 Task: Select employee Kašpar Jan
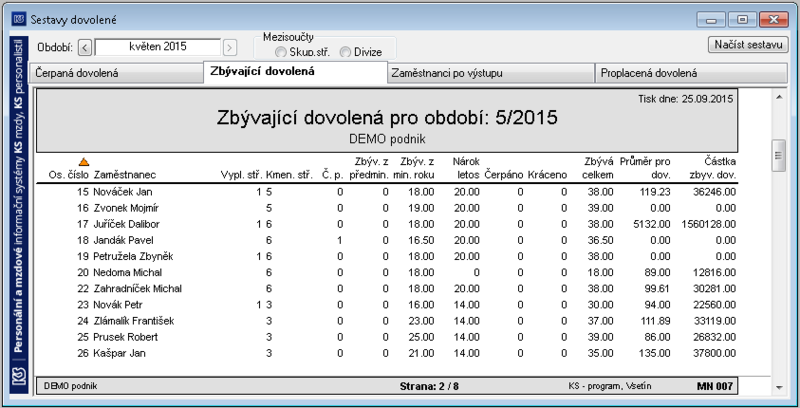[x=119, y=353]
